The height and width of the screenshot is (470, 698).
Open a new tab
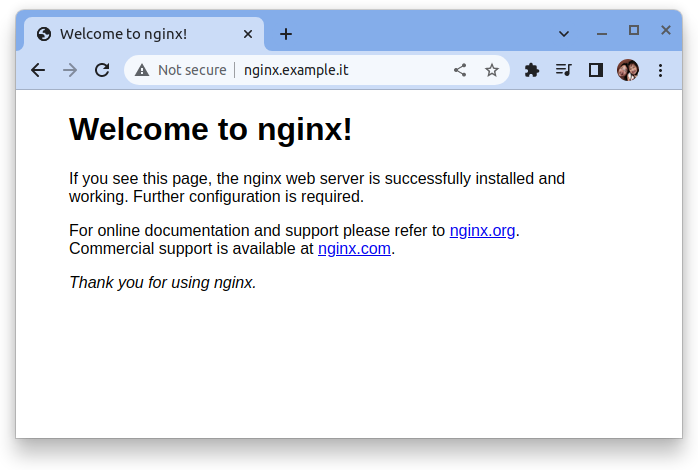(286, 34)
